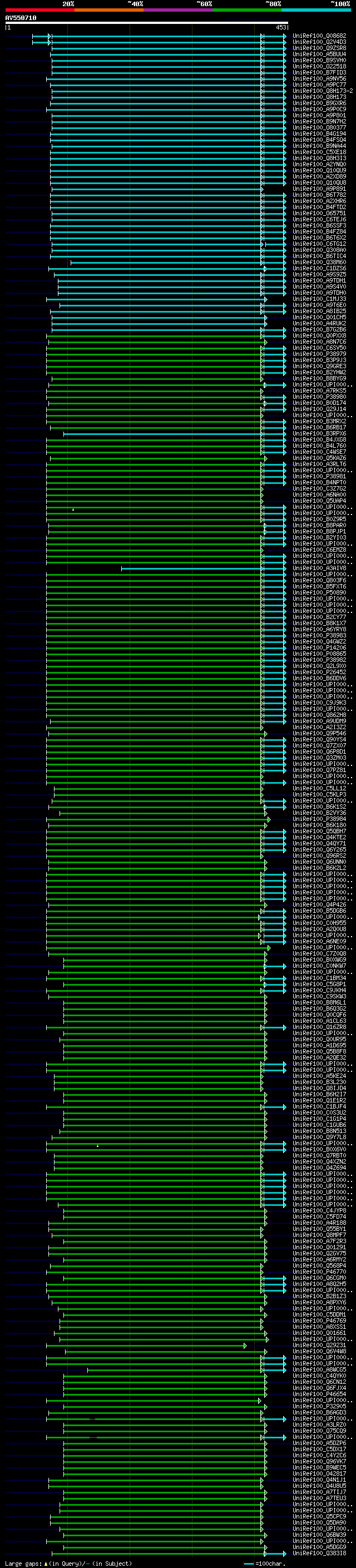Pick hit label UniRef100_Q01CH5

[x=319, y=318]
